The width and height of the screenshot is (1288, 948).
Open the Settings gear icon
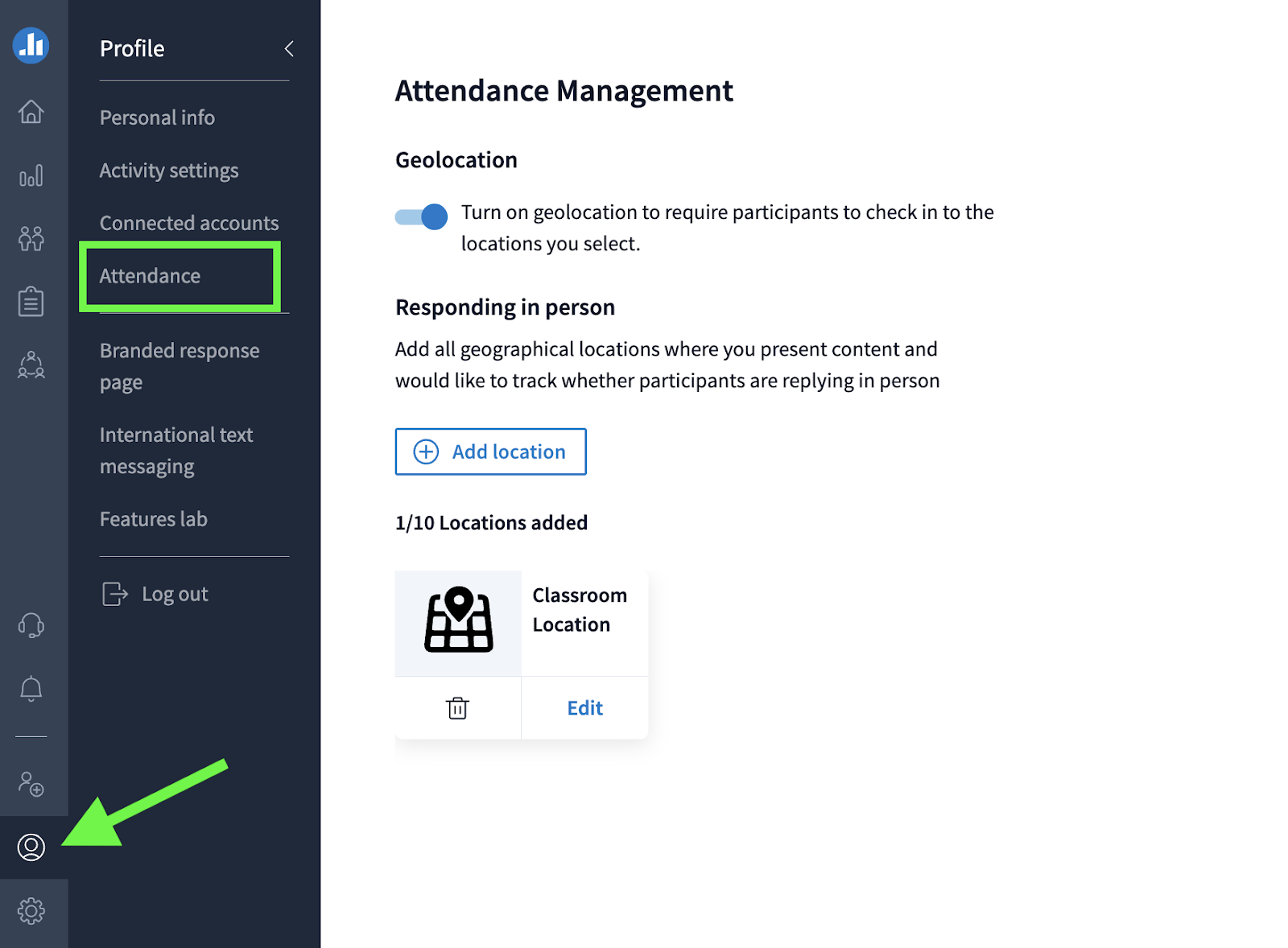pos(31,910)
